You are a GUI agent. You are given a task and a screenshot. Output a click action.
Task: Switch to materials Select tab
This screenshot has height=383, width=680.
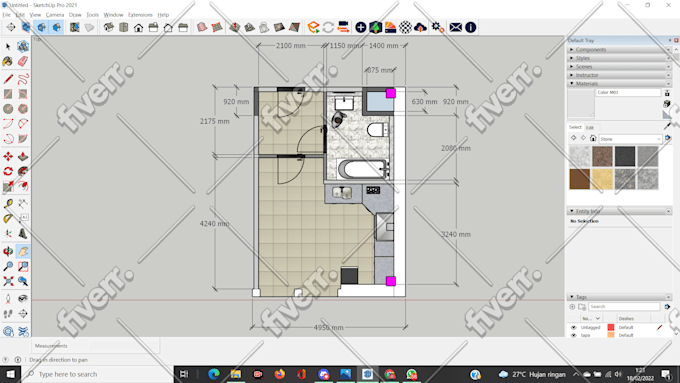575,127
